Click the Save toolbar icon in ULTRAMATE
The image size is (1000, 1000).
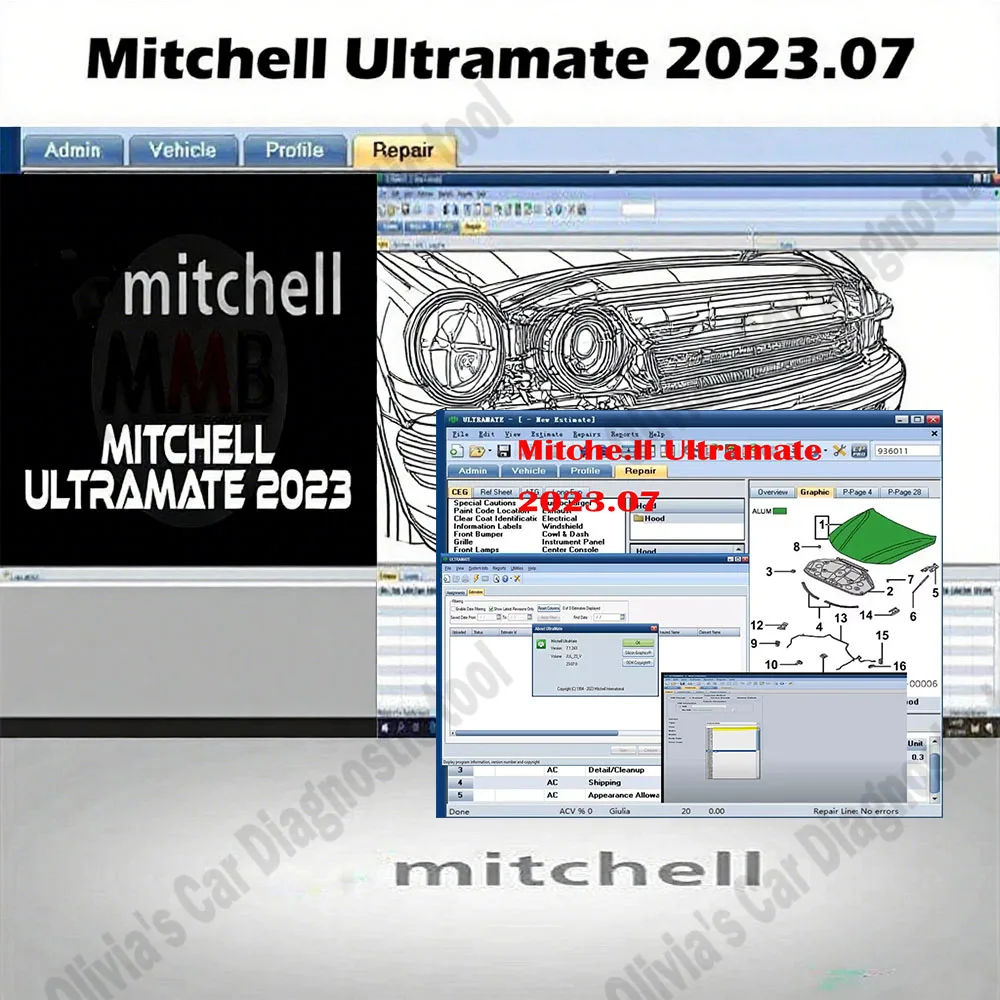pyautogui.click(x=505, y=451)
